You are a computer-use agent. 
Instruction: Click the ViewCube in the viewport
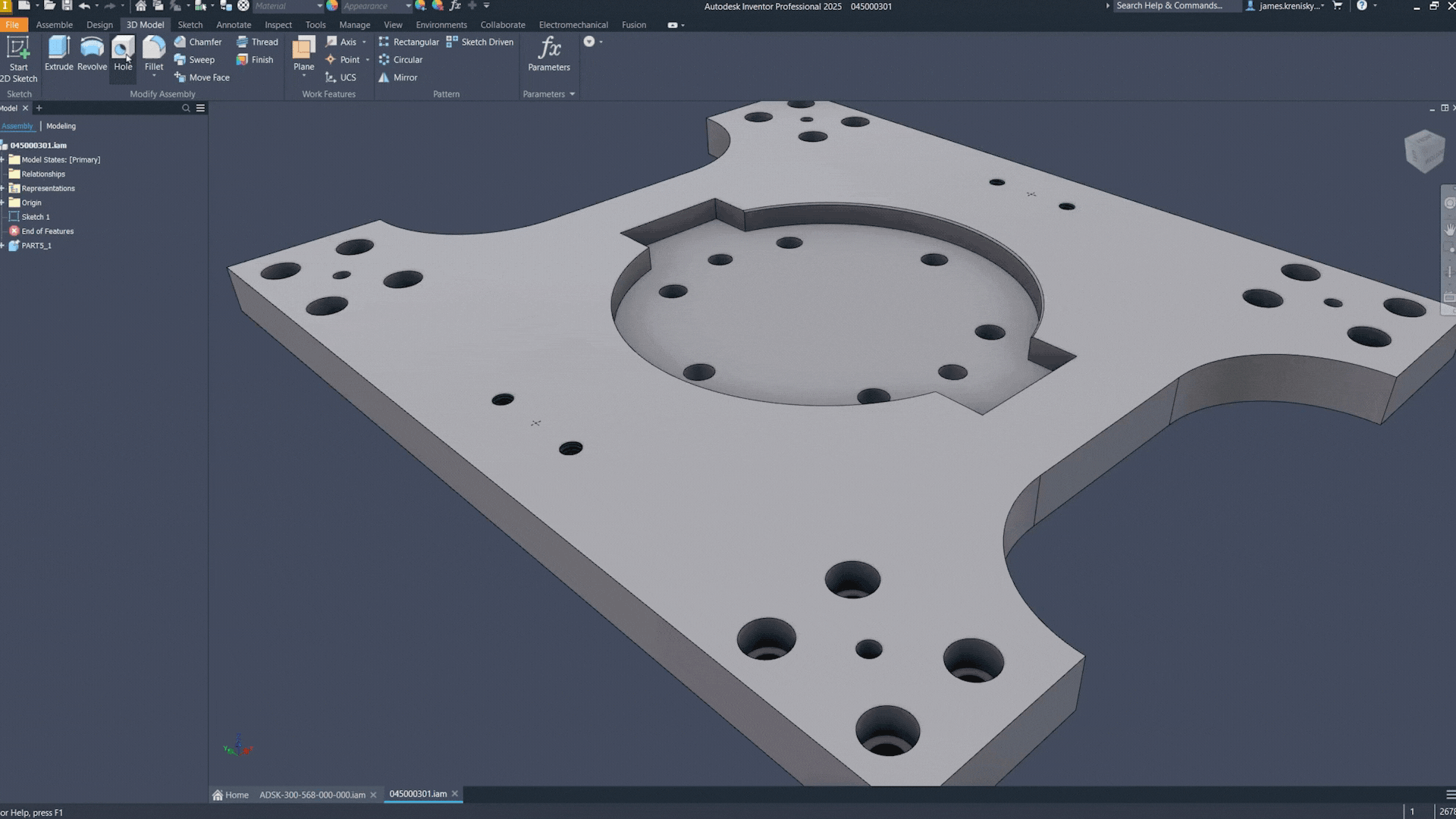point(1424,150)
